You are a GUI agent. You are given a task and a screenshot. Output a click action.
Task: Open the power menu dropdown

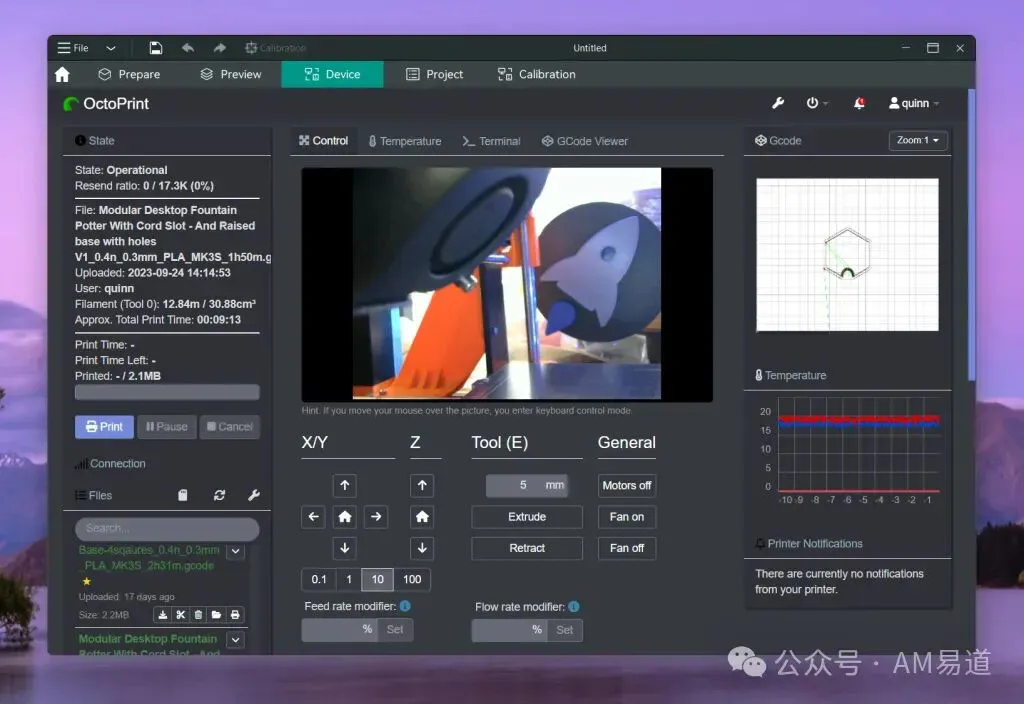(x=817, y=103)
